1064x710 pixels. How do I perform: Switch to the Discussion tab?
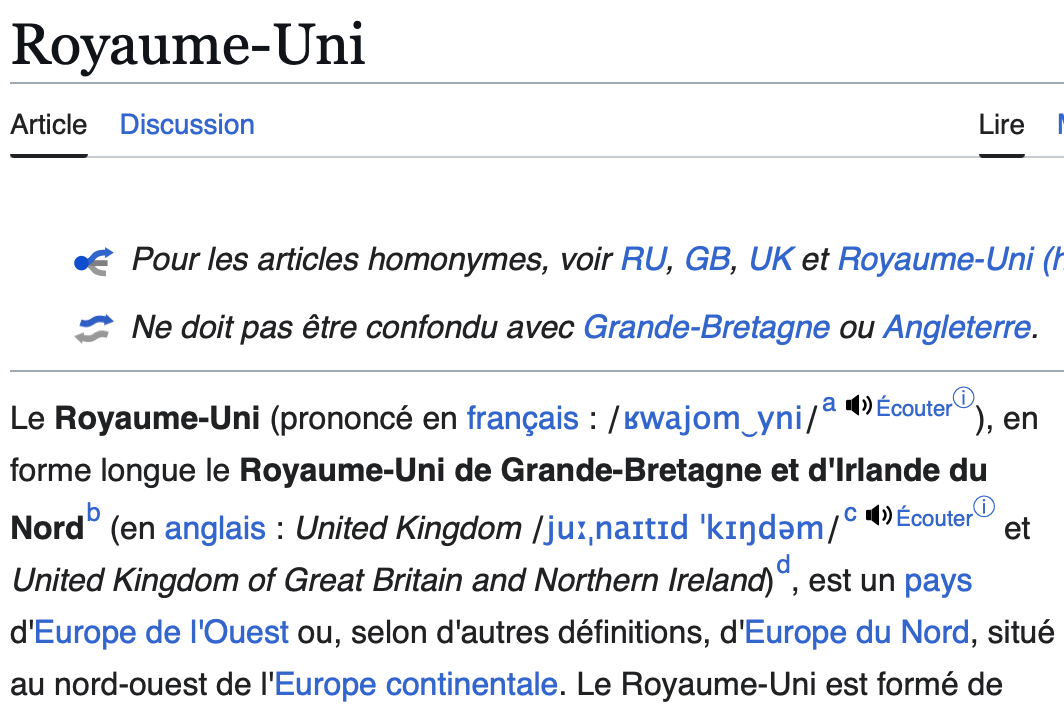coord(187,125)
